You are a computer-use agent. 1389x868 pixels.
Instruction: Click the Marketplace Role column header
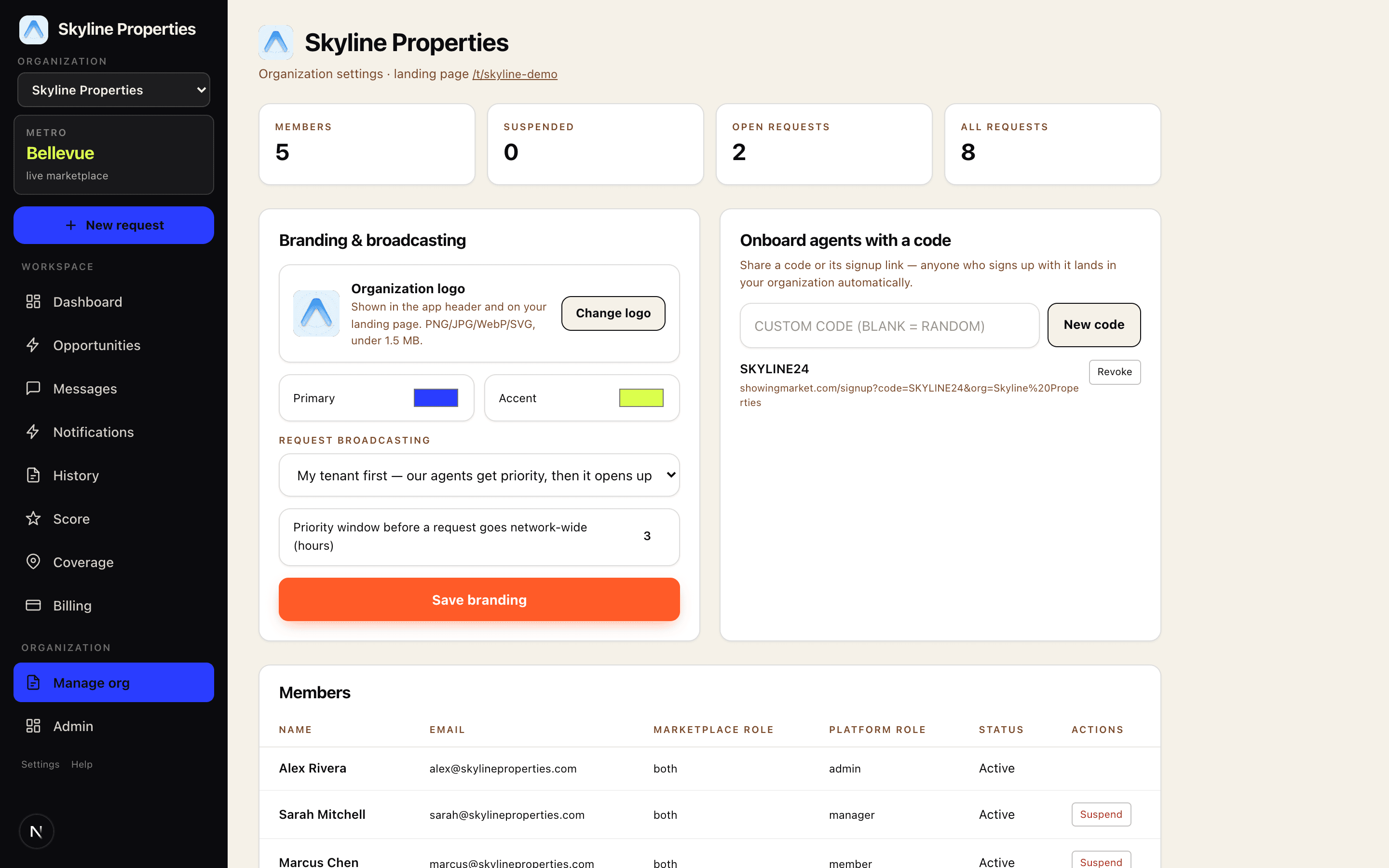pyautogui.click(x=713, y=730)
